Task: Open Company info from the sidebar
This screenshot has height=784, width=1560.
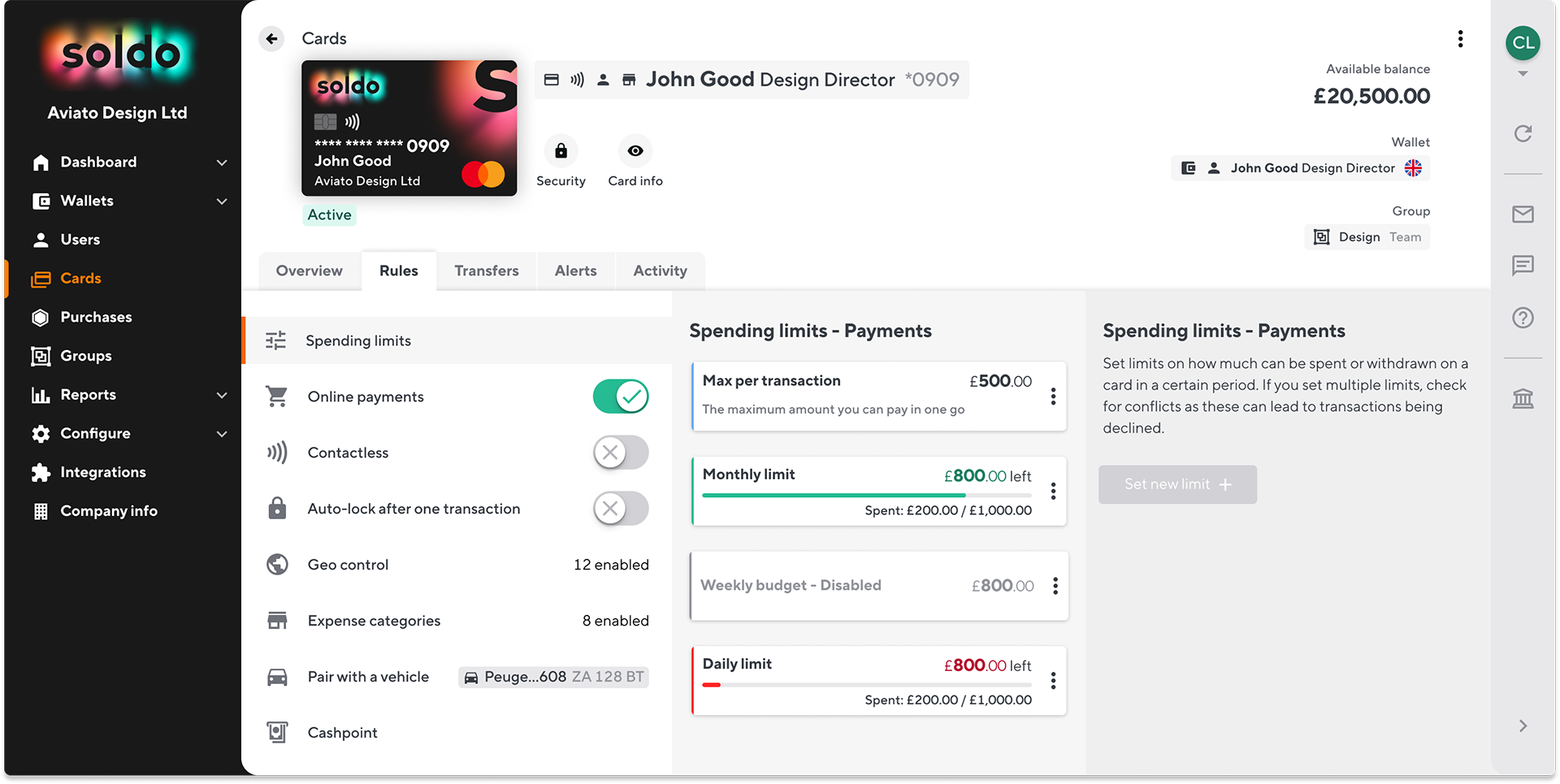Action: point(109,510)
